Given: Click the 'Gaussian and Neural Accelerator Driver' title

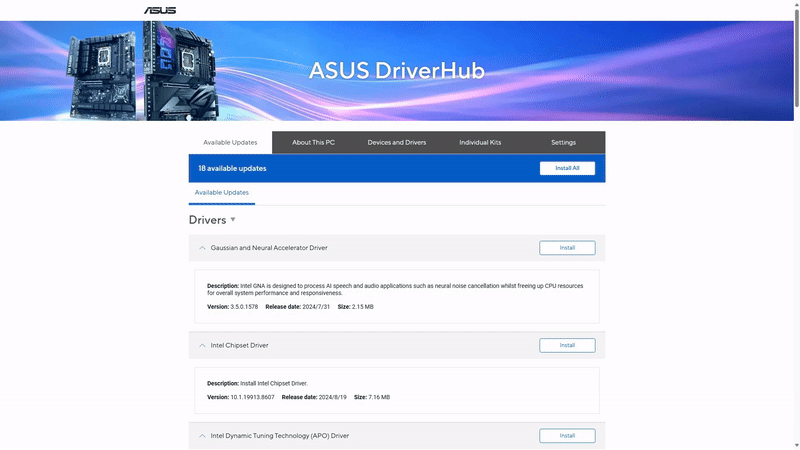Looking at the screenshot, I should pos(269,248).
